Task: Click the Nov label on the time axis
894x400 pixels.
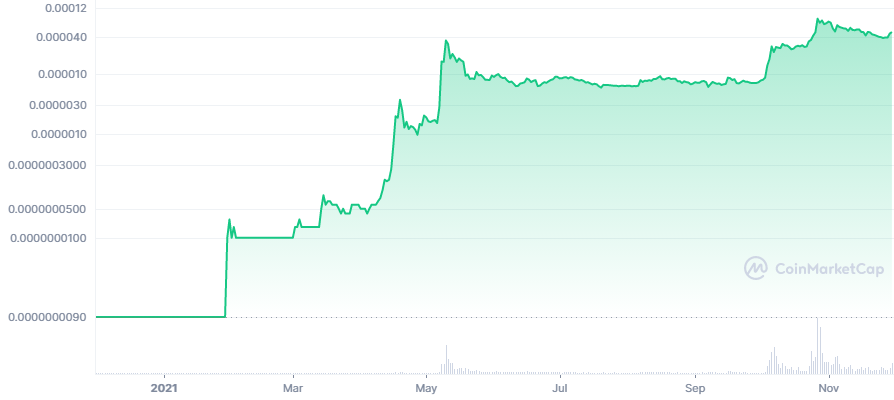Action: (827, 387)
